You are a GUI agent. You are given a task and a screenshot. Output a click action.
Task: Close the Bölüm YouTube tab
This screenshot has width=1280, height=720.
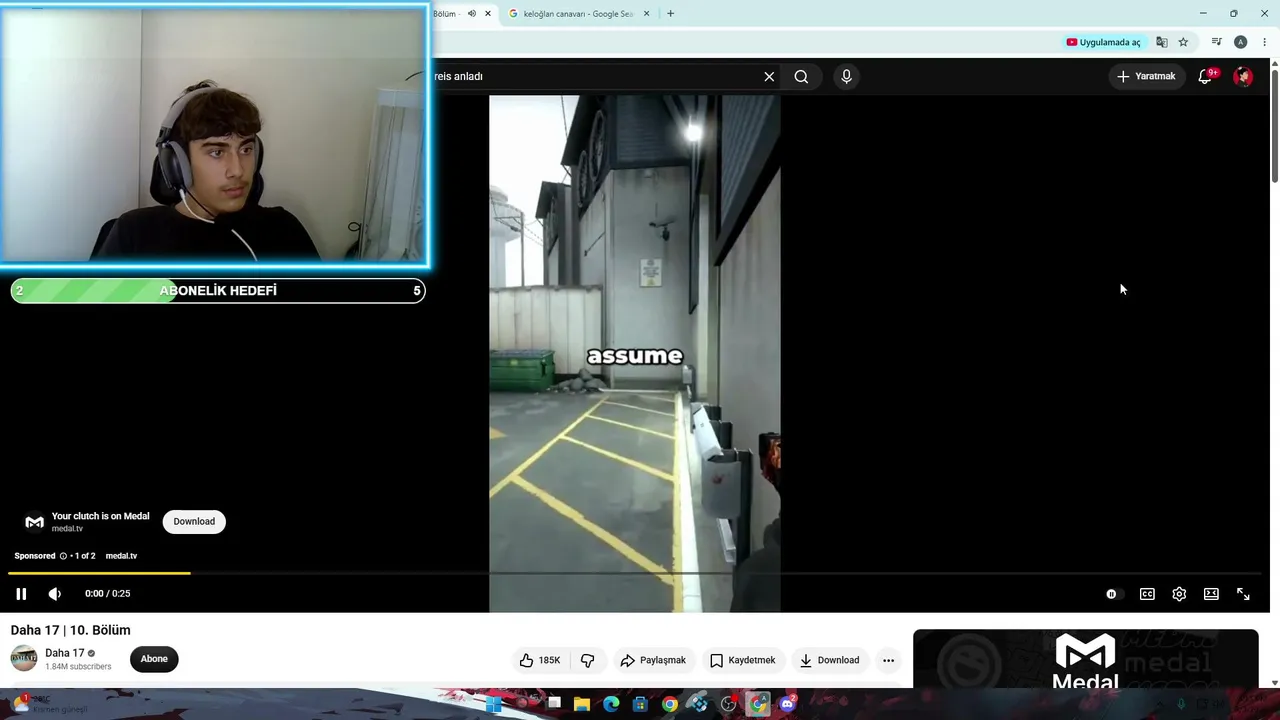(488, 14)
